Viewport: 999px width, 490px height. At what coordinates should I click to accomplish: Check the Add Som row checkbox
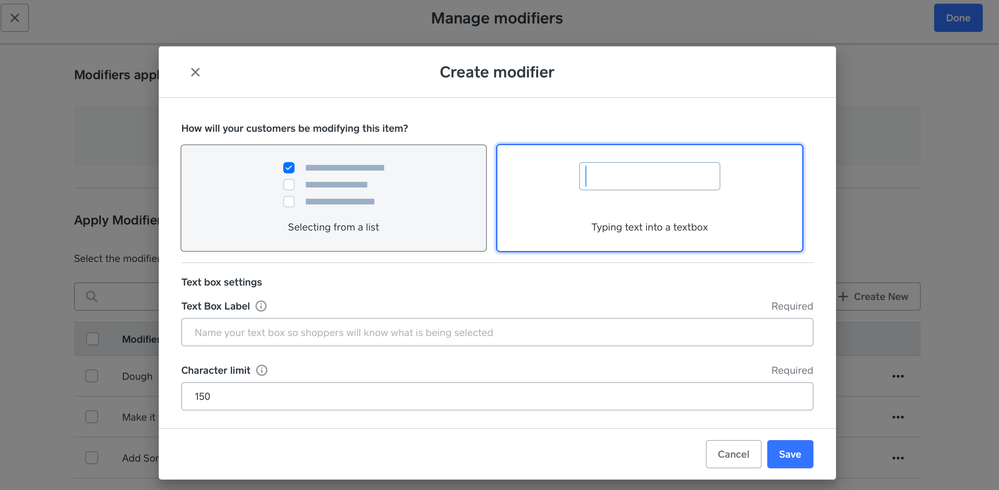[x=92, y=458]
